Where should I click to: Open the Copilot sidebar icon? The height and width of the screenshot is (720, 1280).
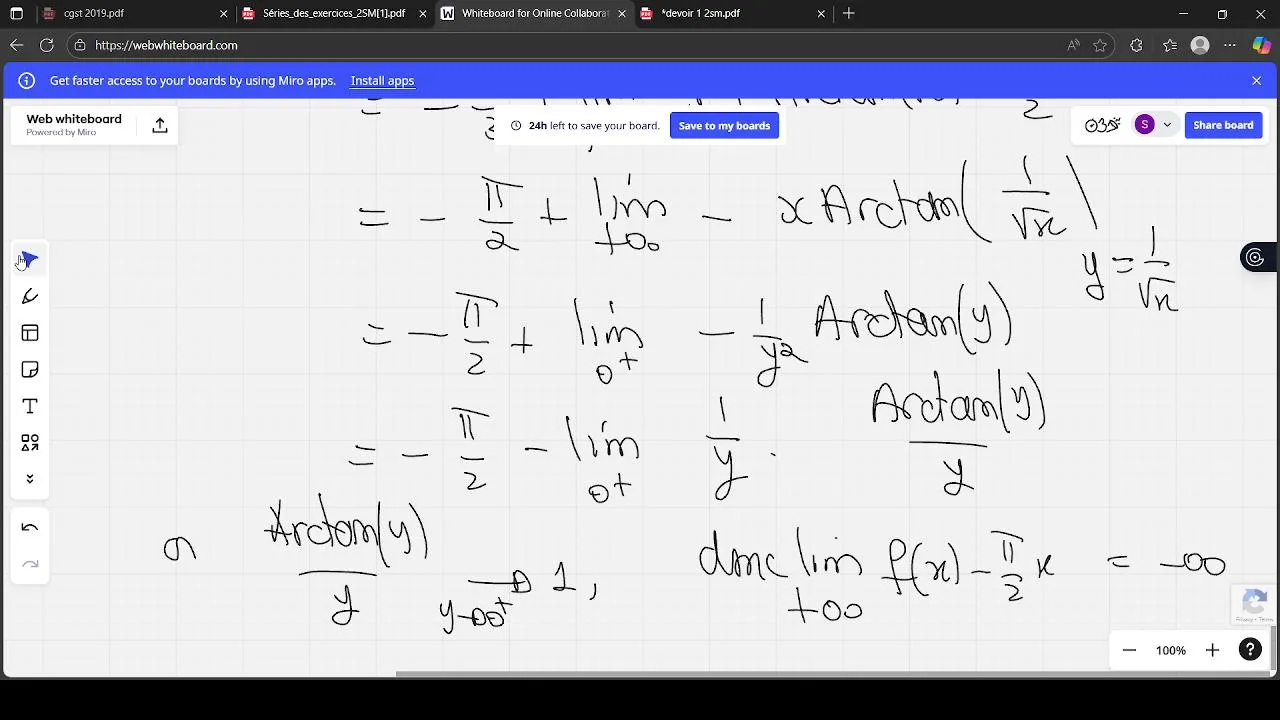click(1261, 45)
